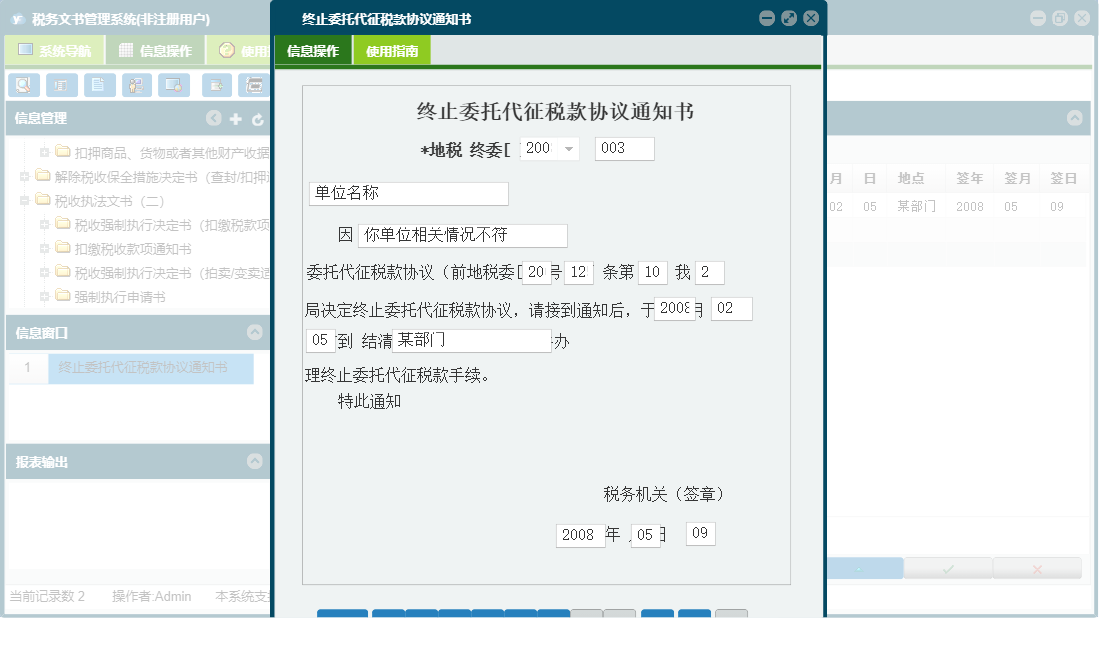This screenshot has width=1099, height=655.
Task: Select the report view icon in the toolbar
Action: [61, 85]
